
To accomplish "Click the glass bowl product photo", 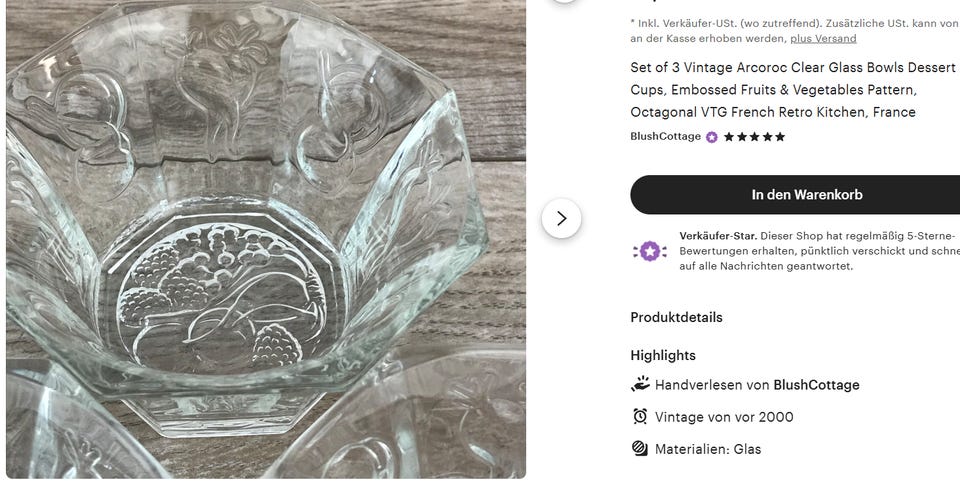I will coord(266,239).
